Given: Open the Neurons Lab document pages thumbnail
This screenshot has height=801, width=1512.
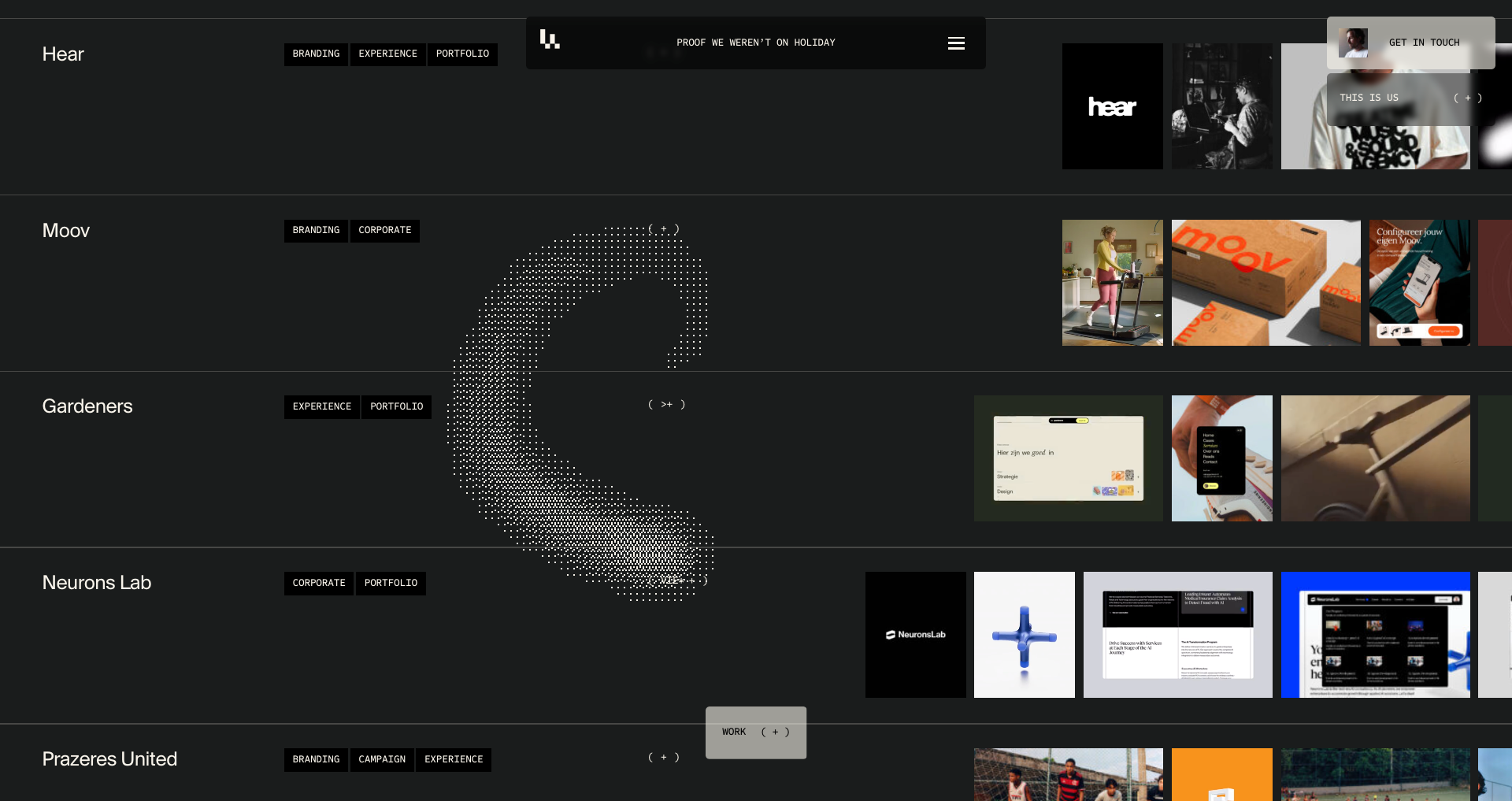Looking at the screenshot, I should coord(1178,635).
